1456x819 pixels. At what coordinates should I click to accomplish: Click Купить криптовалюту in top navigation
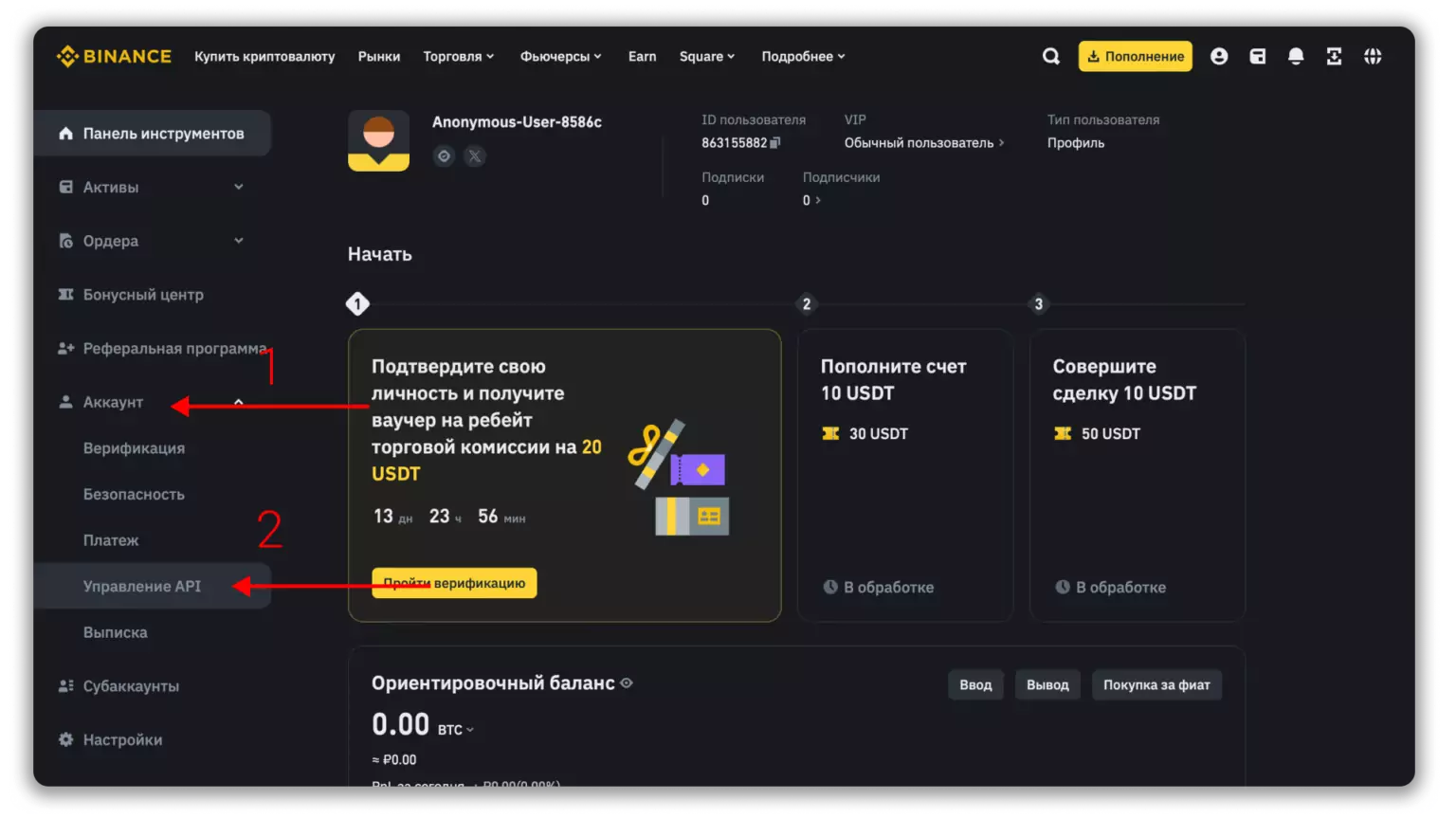(264, 56)
